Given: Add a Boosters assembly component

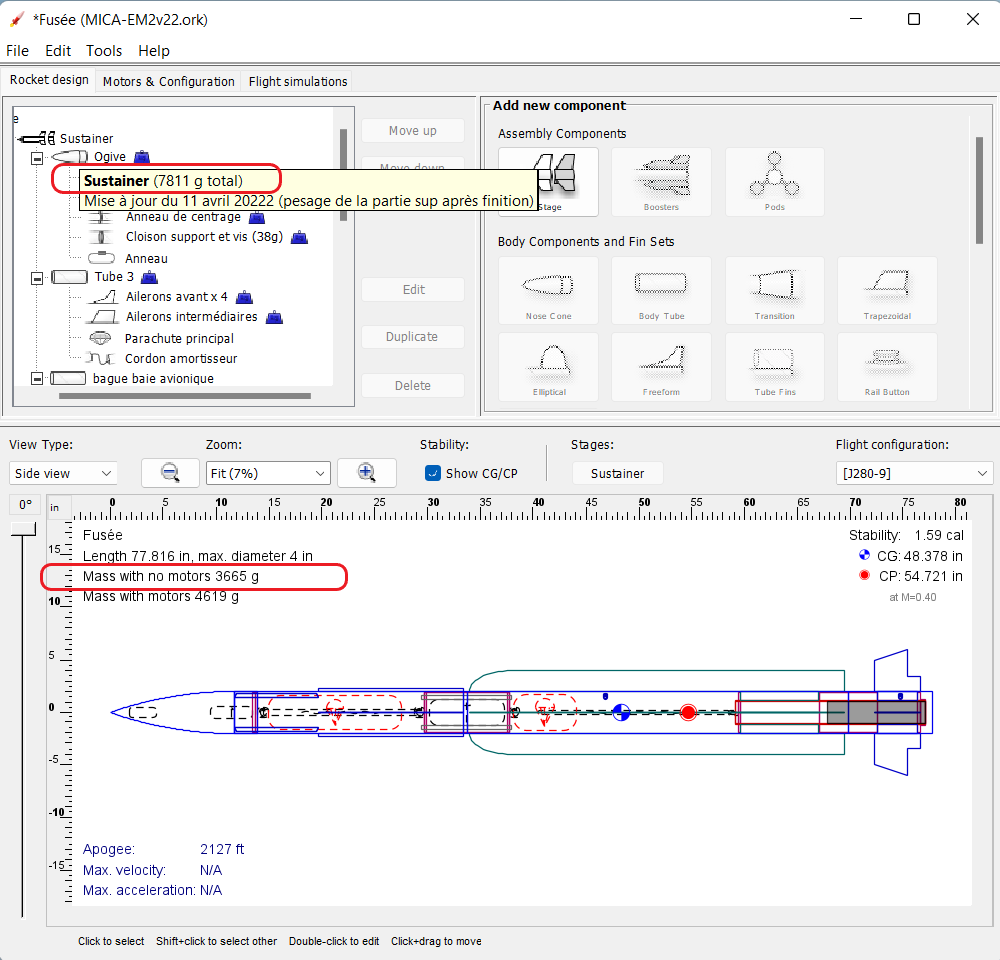Looking at the screenshot, I should pyautogui.click(x=661, y=182).
